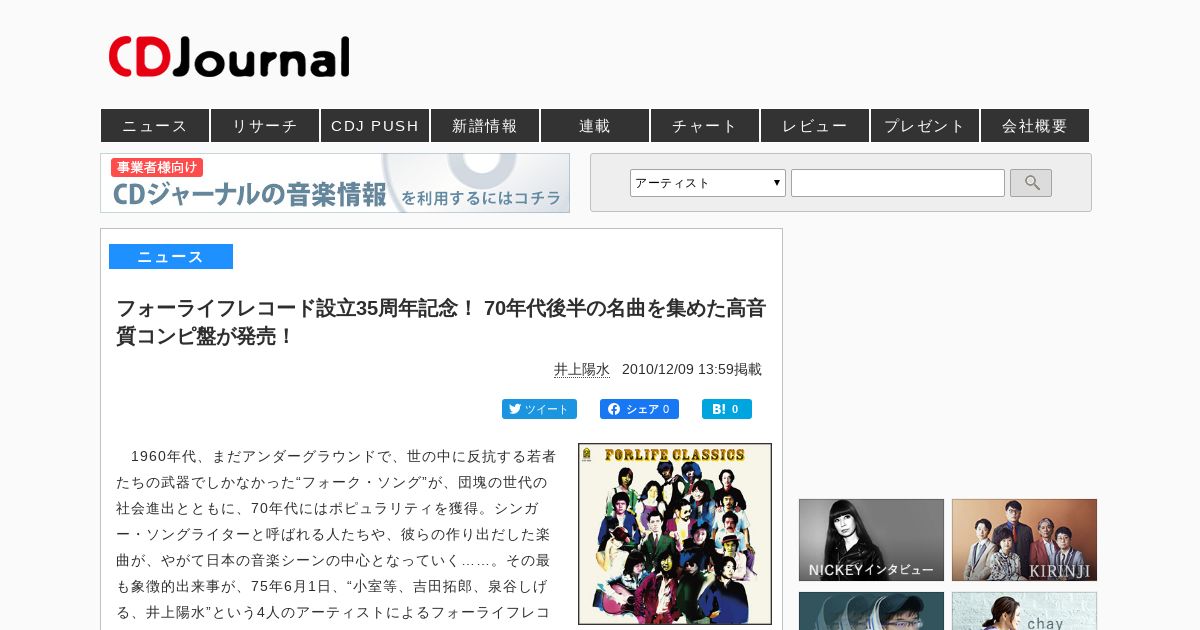Open the thumbnail below NICKEYインタビュー
The width and height of the screenshot is (1200, 630).
point(871,611)
